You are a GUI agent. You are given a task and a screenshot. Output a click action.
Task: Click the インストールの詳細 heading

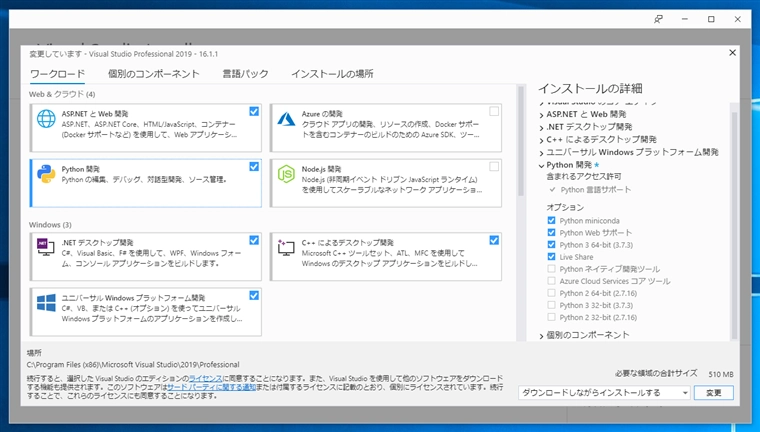point(590,89)
